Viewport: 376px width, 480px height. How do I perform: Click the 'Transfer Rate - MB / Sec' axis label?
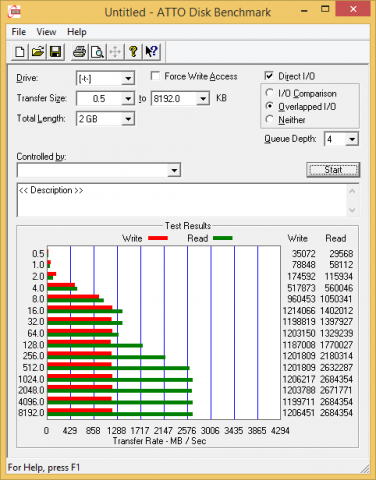(x=159, y=441)
